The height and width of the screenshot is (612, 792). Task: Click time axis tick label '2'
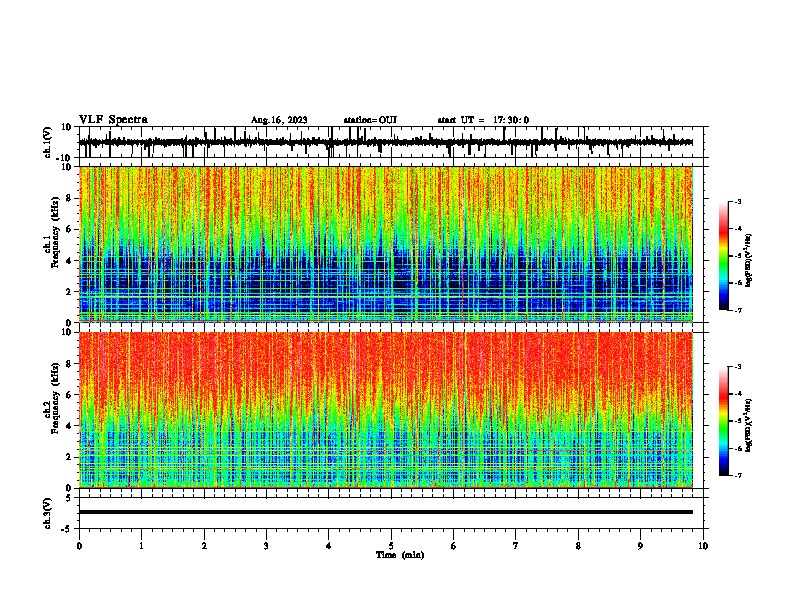[x=204, y=546]
